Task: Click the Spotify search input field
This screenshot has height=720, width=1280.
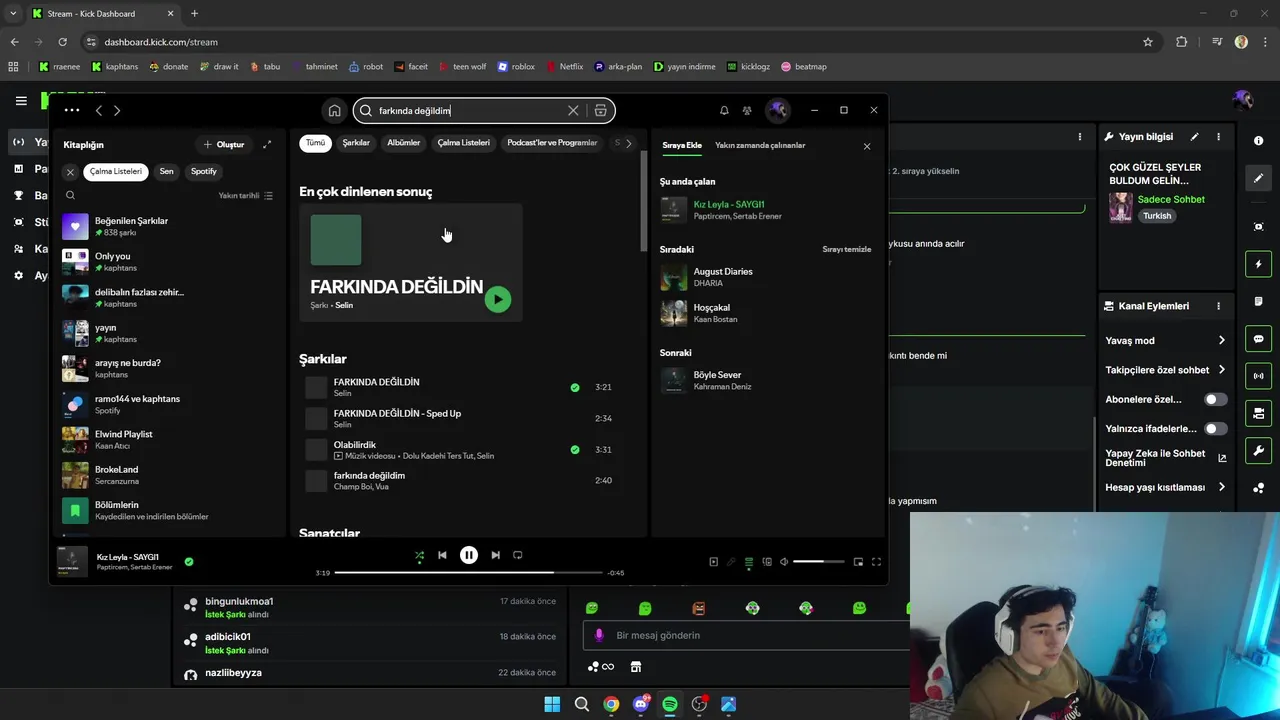Action: coord(465,111)
